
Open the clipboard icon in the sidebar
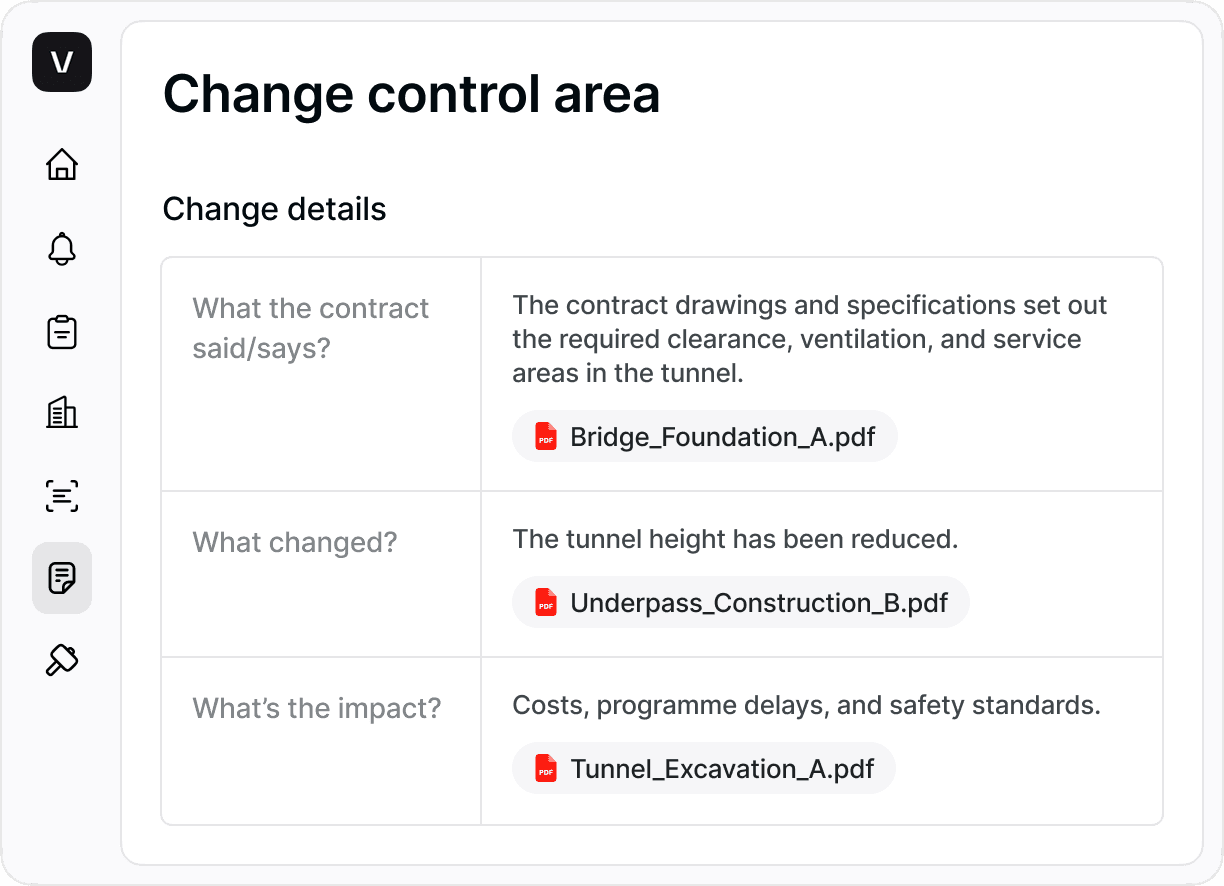[x=62, y=332]
